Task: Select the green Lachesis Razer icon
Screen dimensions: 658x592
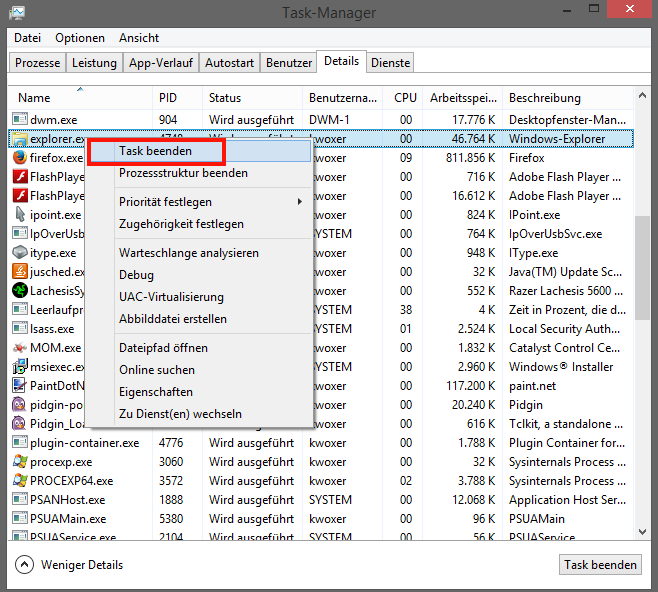Action: click(x=19, y=291)
